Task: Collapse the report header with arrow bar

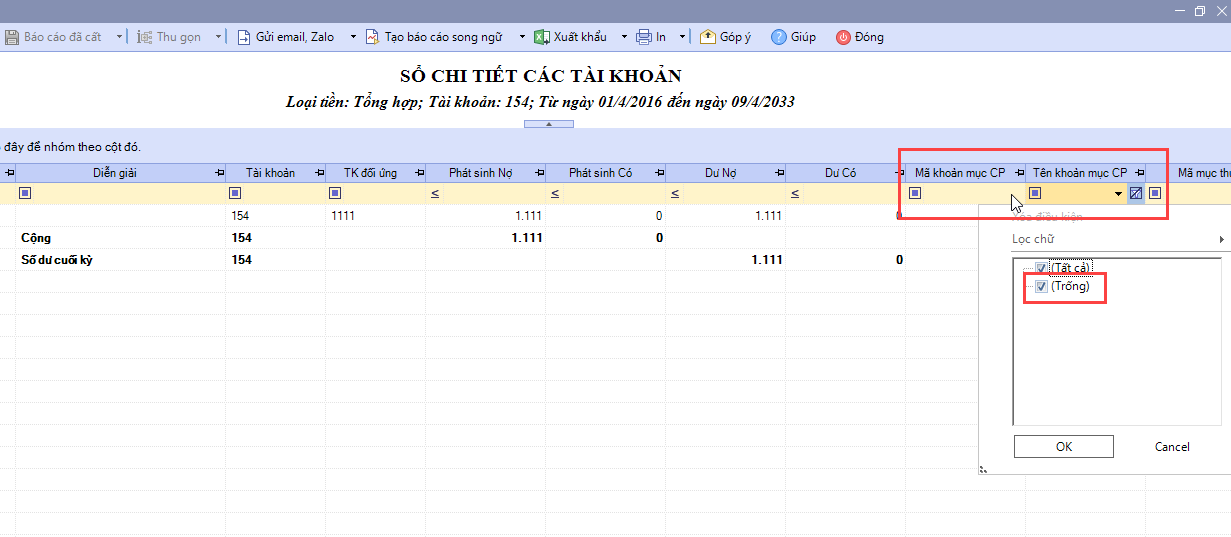Action: point(549,124)
